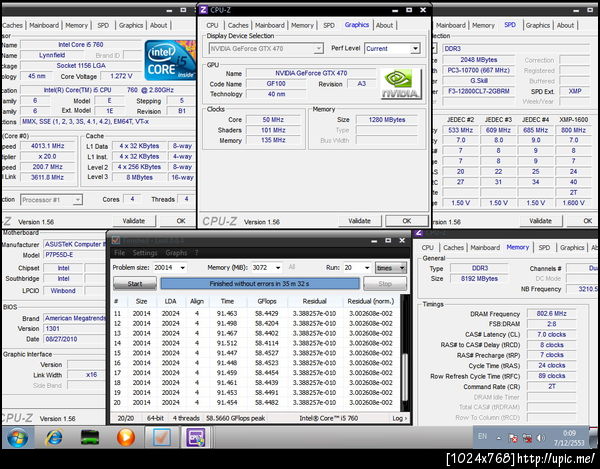
Task: Click Validate in GeForce GTX 470 window
Action: coord(359,221)
